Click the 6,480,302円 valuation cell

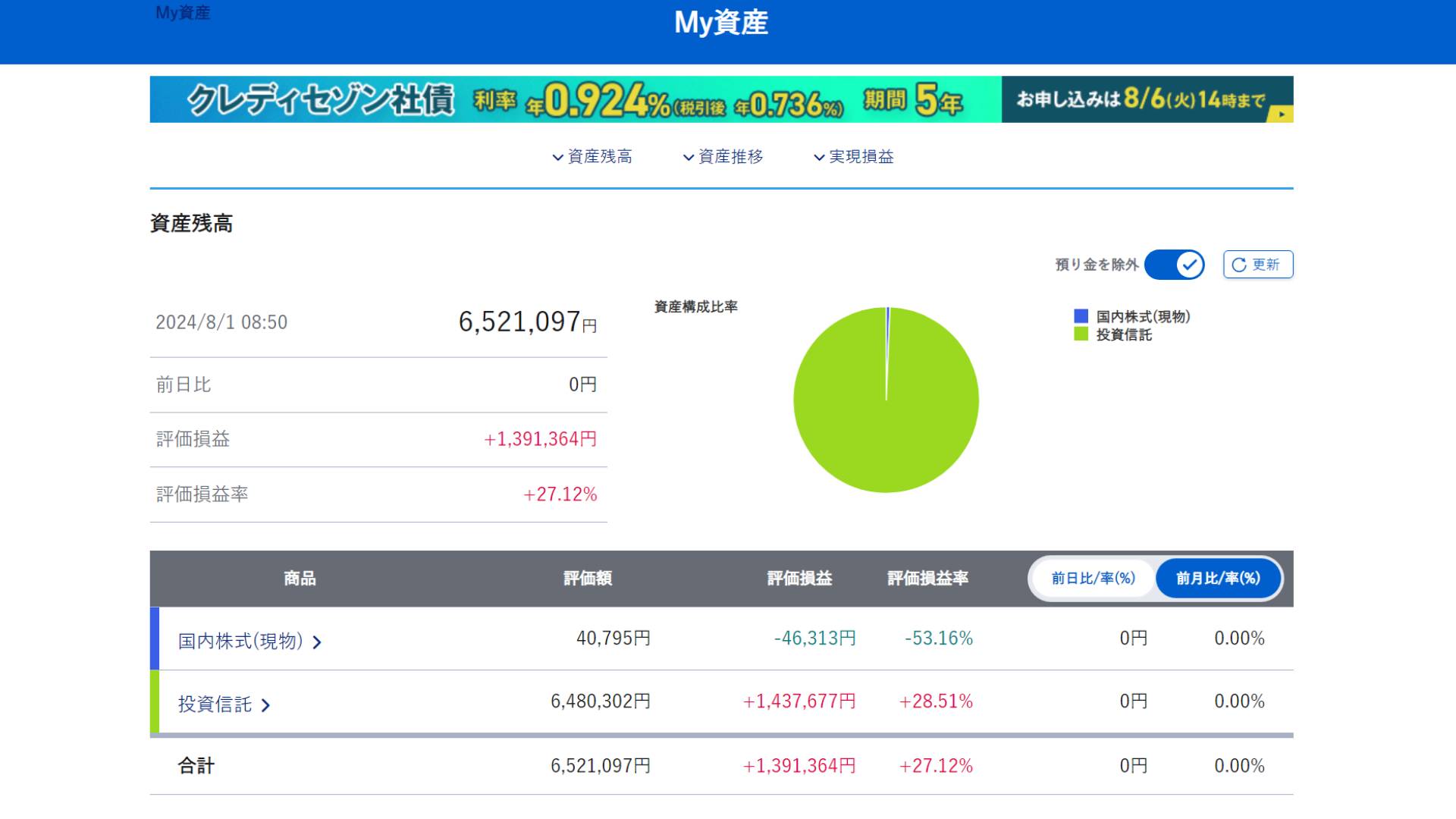point(601,701)
